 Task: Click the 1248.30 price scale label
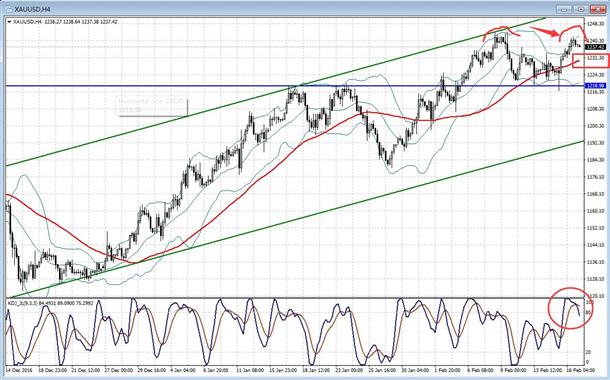[x=596, y=24]
